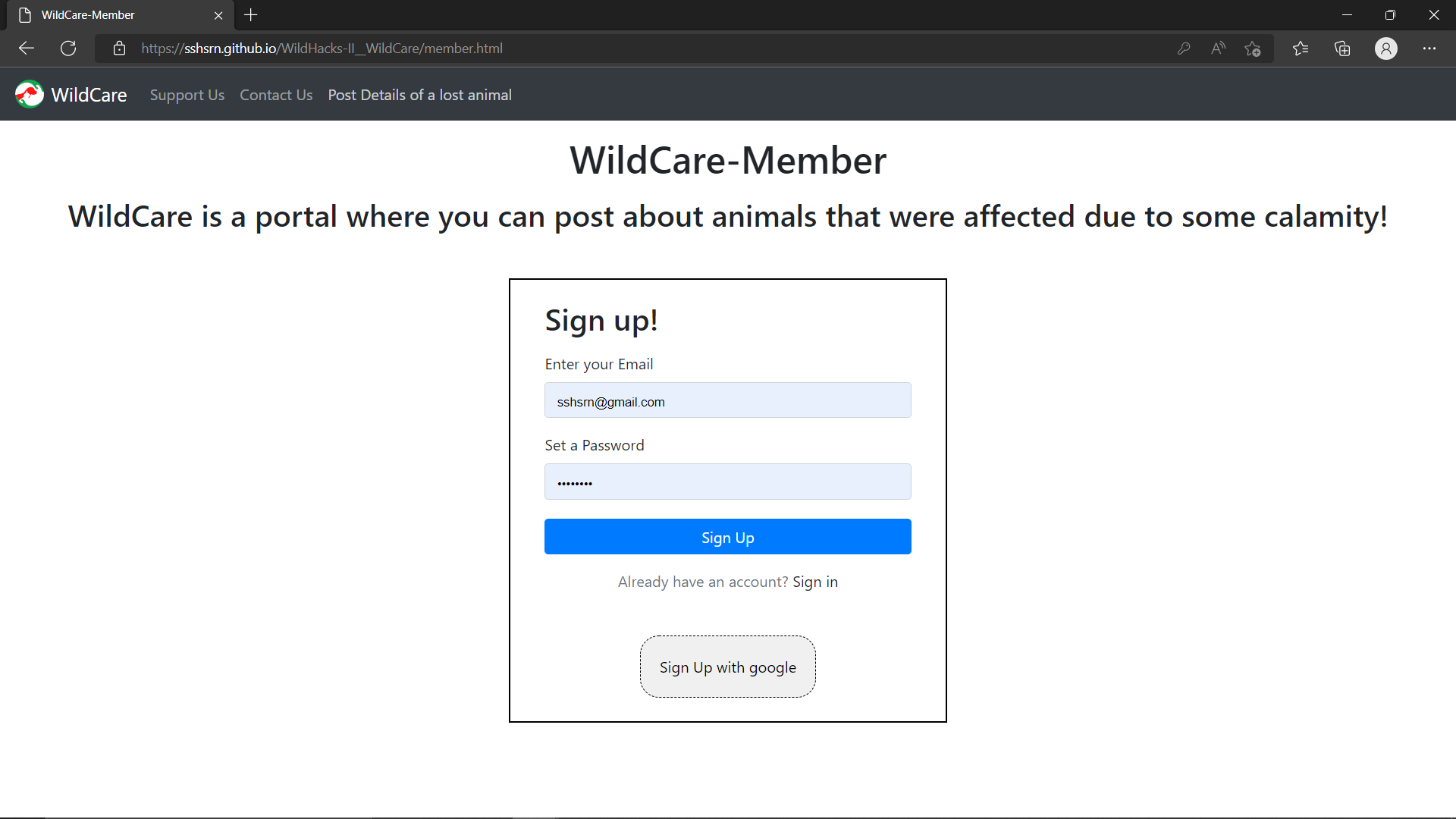Close the WildCare-Member tab
This screenshot has width=1456, height=819.
click(x=218, y=15)
